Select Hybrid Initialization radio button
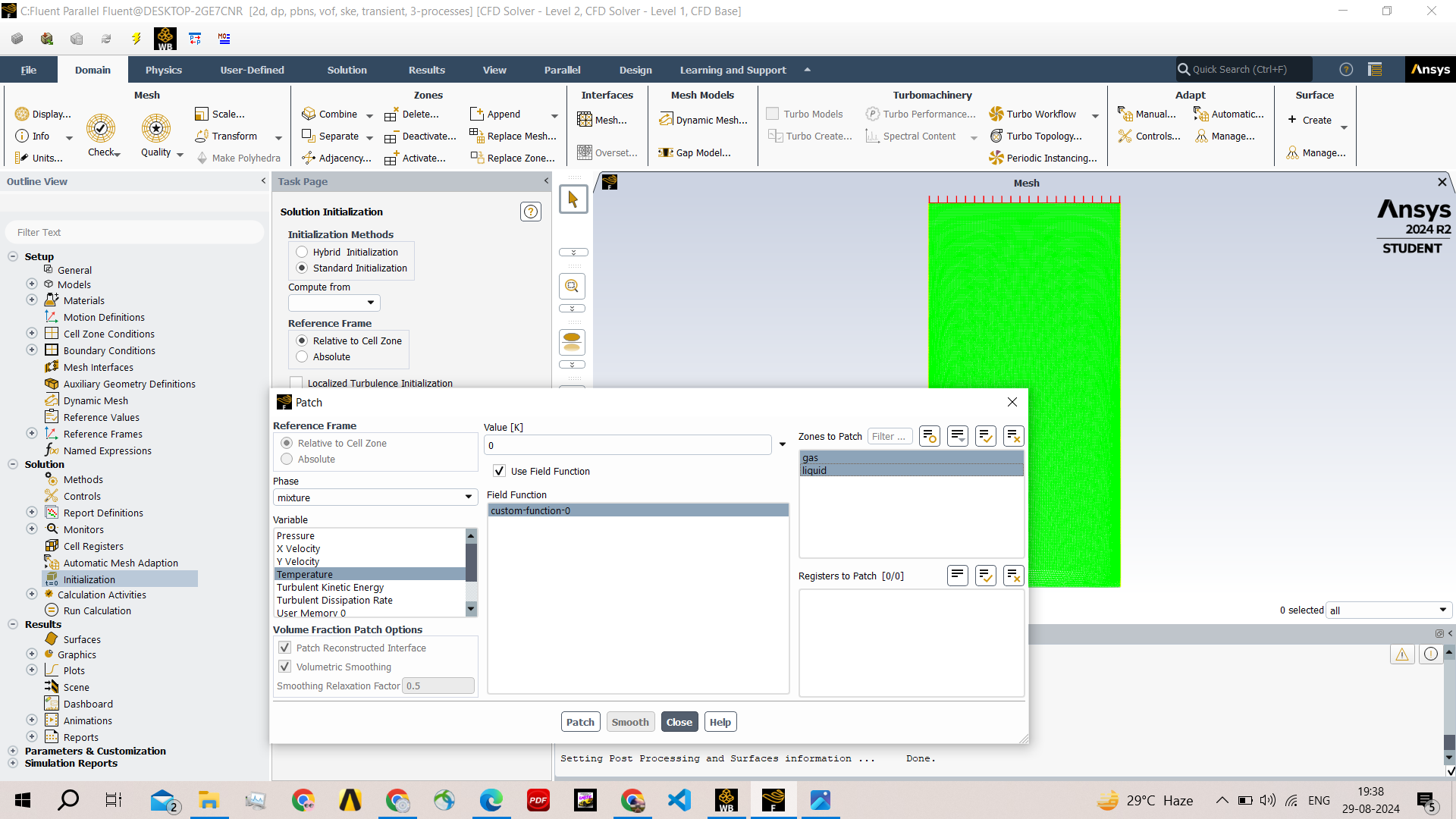1456x819 pixels. 302,252
